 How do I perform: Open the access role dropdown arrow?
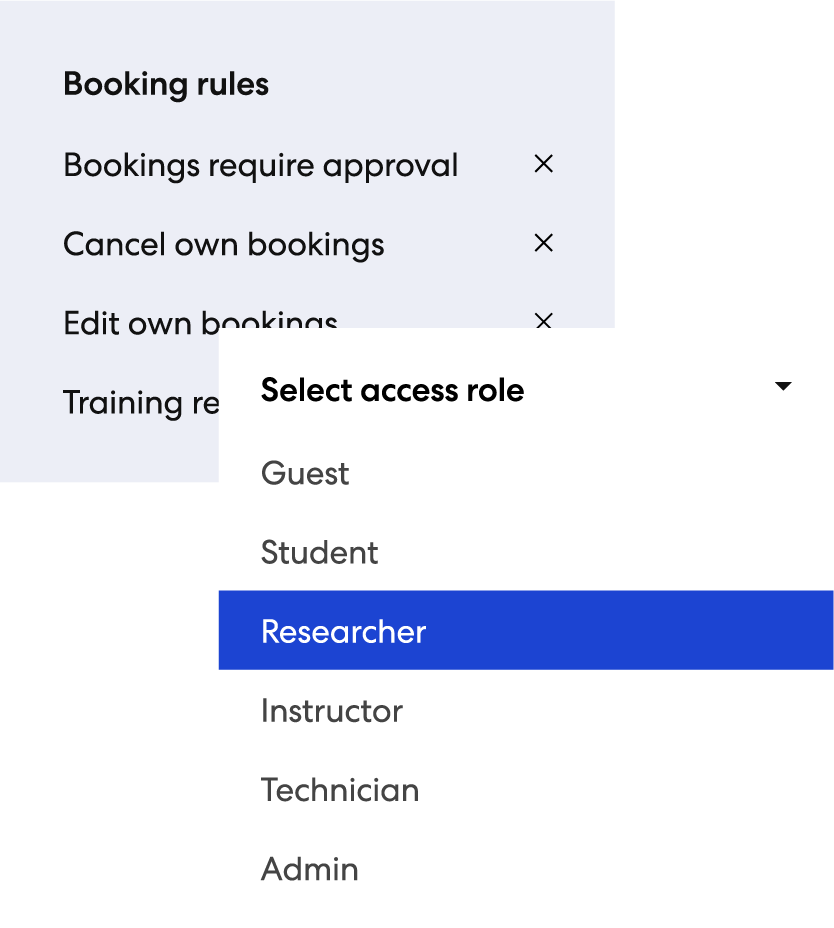(783, 387)
